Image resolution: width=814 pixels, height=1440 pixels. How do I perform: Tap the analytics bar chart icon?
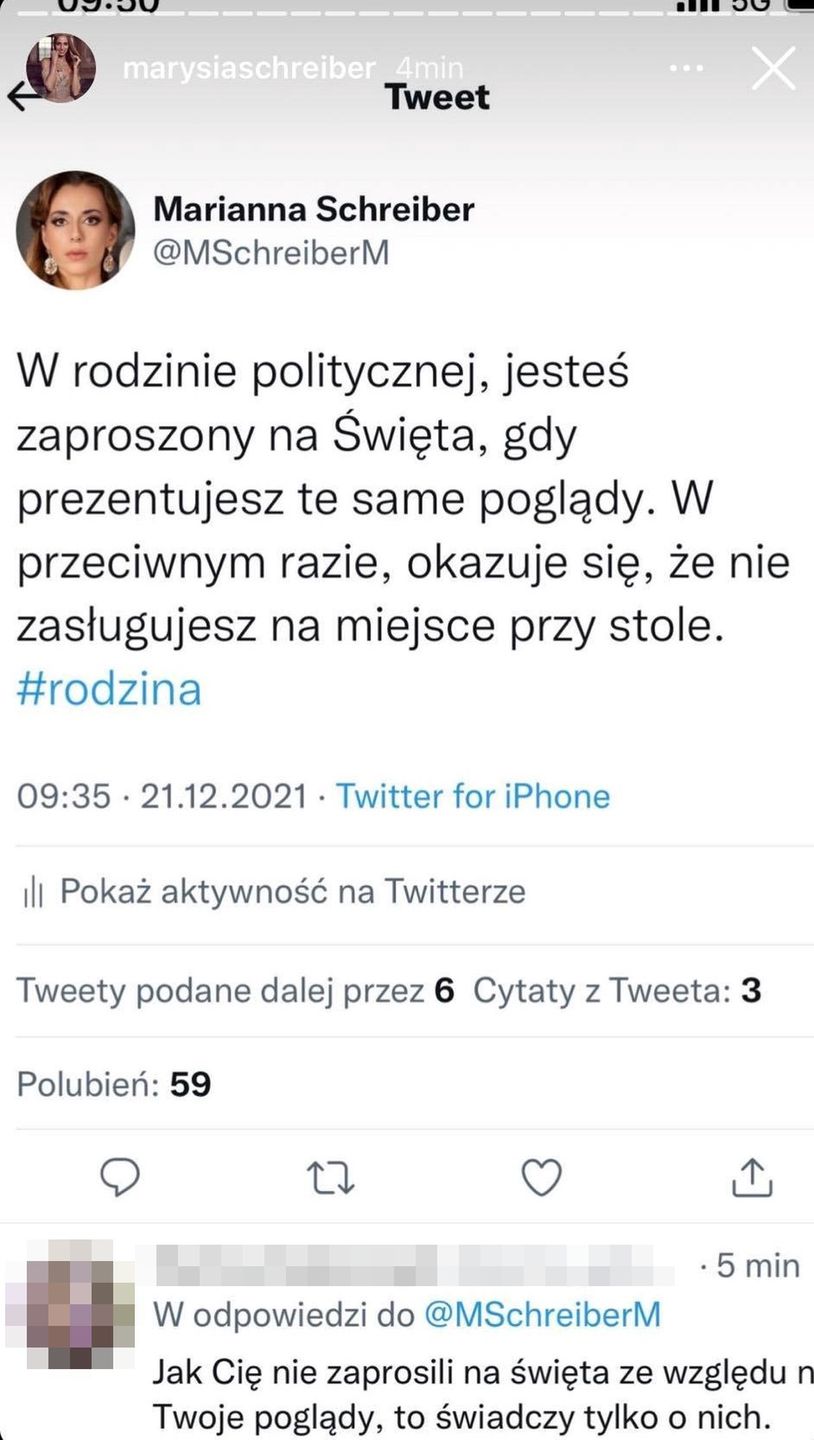click(32, 892)
